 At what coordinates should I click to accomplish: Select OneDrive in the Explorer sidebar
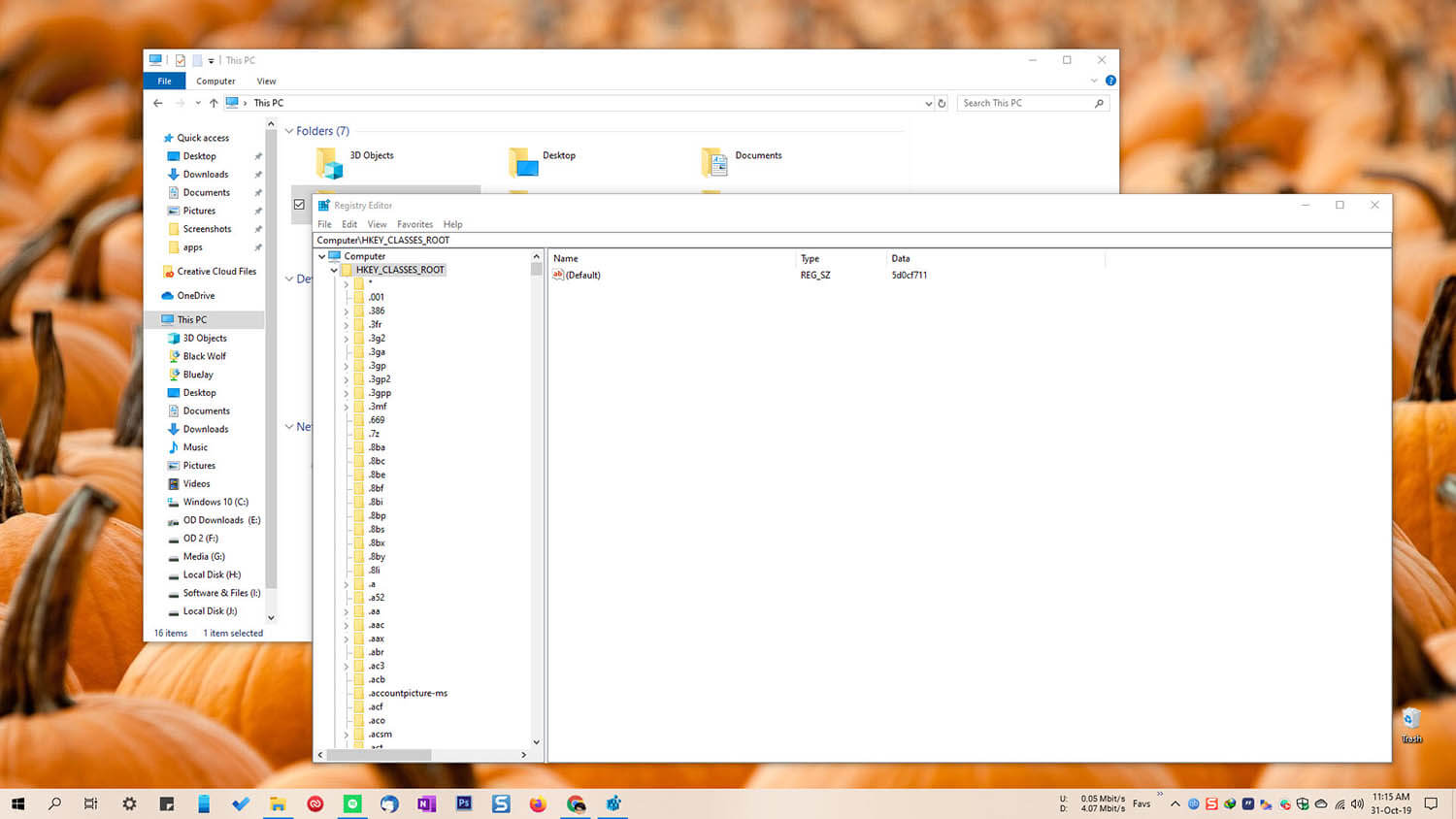point(197,295)
